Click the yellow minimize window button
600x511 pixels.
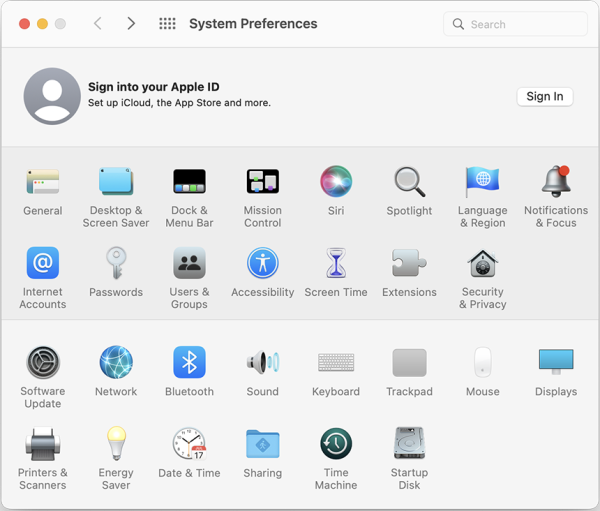(x=42, y=24)
